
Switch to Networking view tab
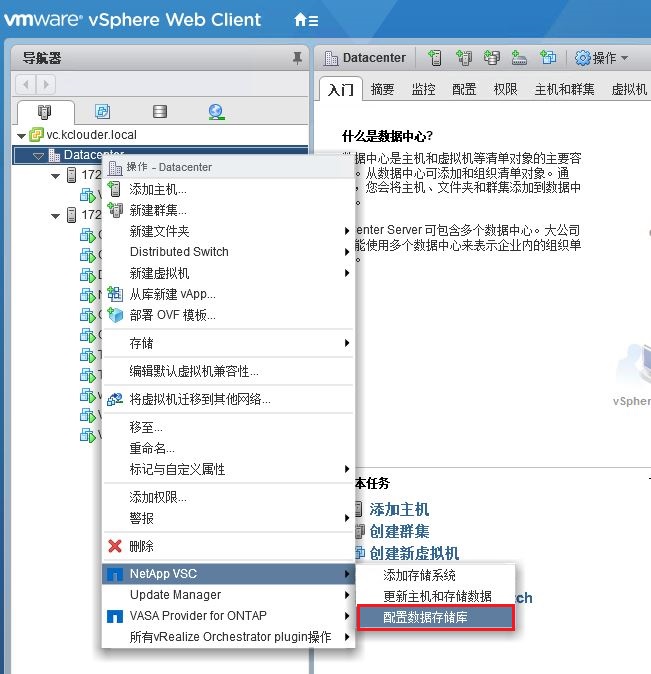216,112
